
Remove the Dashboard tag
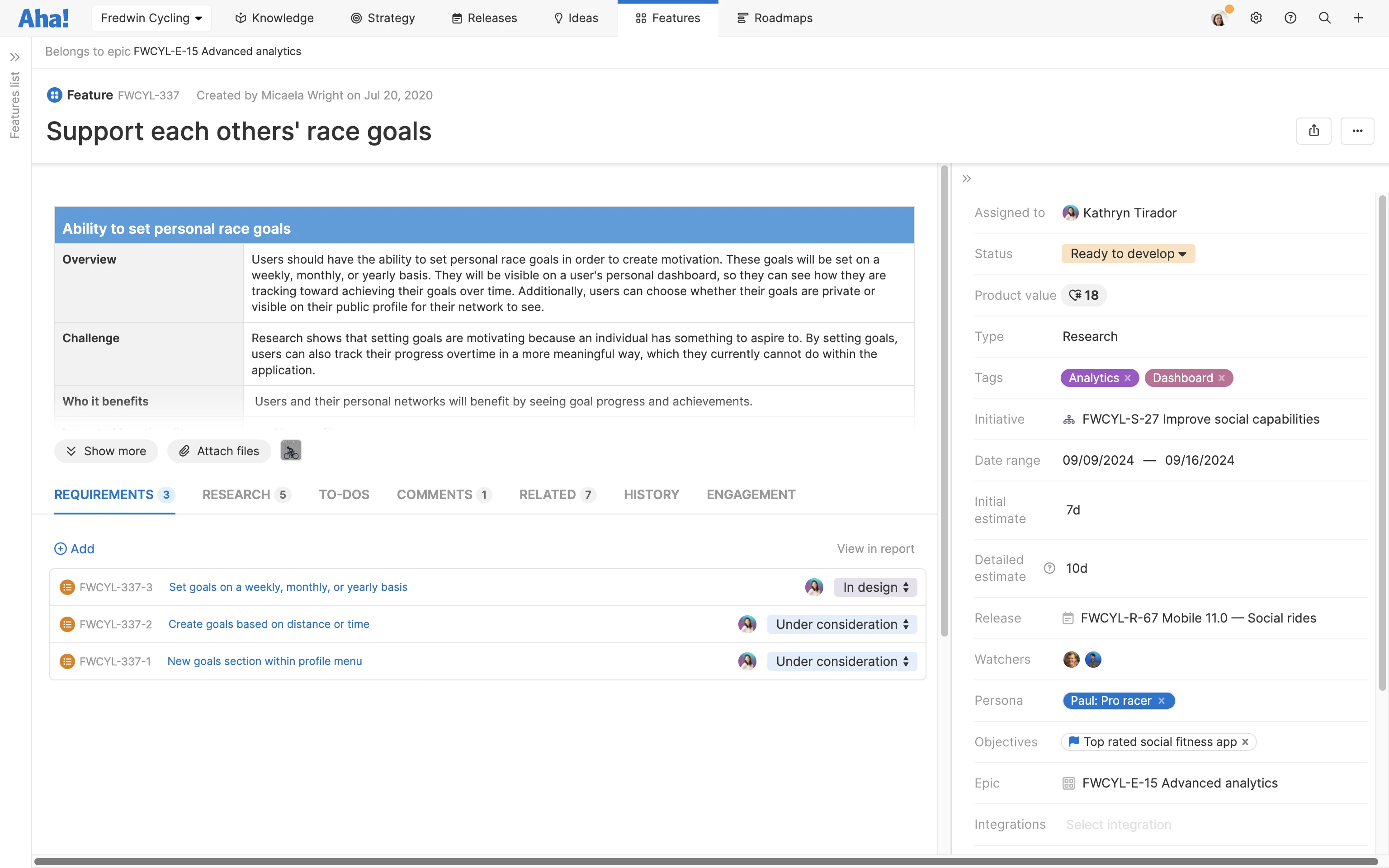tap(1222, 378)
